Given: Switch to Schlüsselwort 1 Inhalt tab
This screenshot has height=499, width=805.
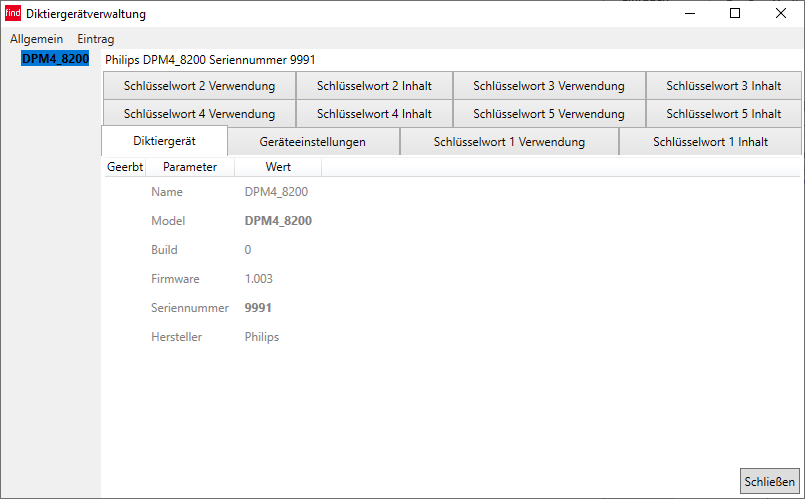Looking at the screenshot, I should click(710, 142).
